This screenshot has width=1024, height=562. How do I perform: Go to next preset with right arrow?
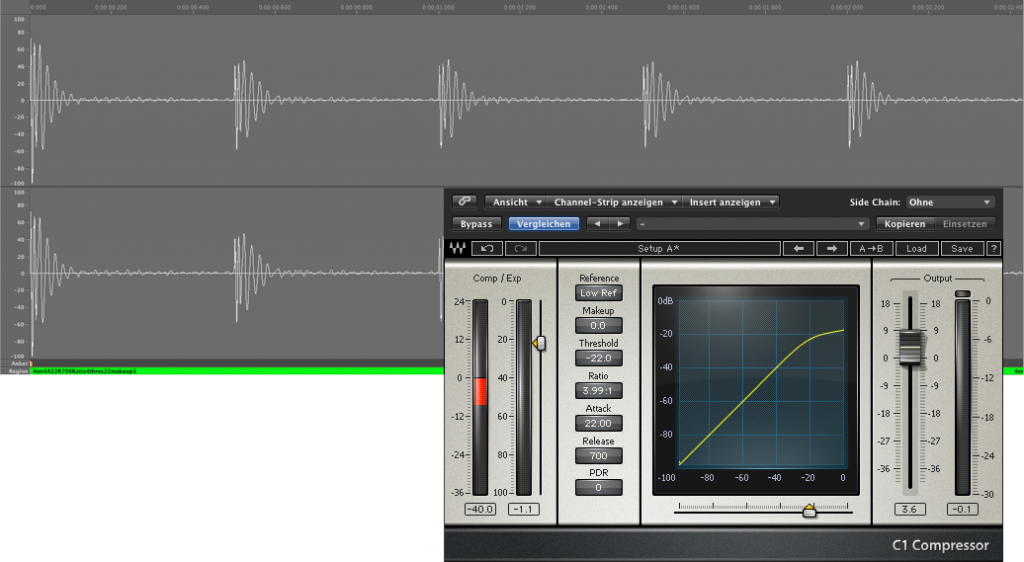pyautogui.click(x=832, y=248)
